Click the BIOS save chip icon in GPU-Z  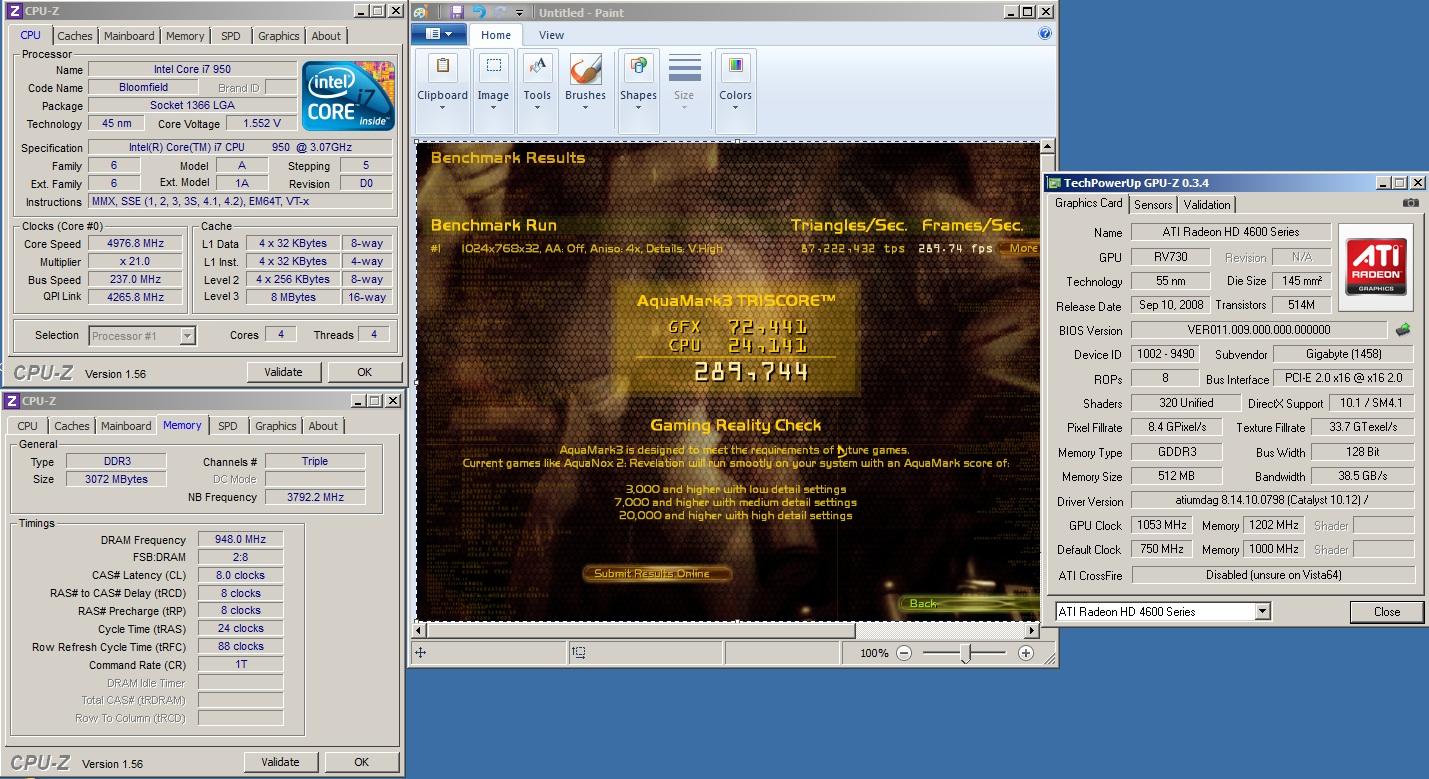point(1404,330)
